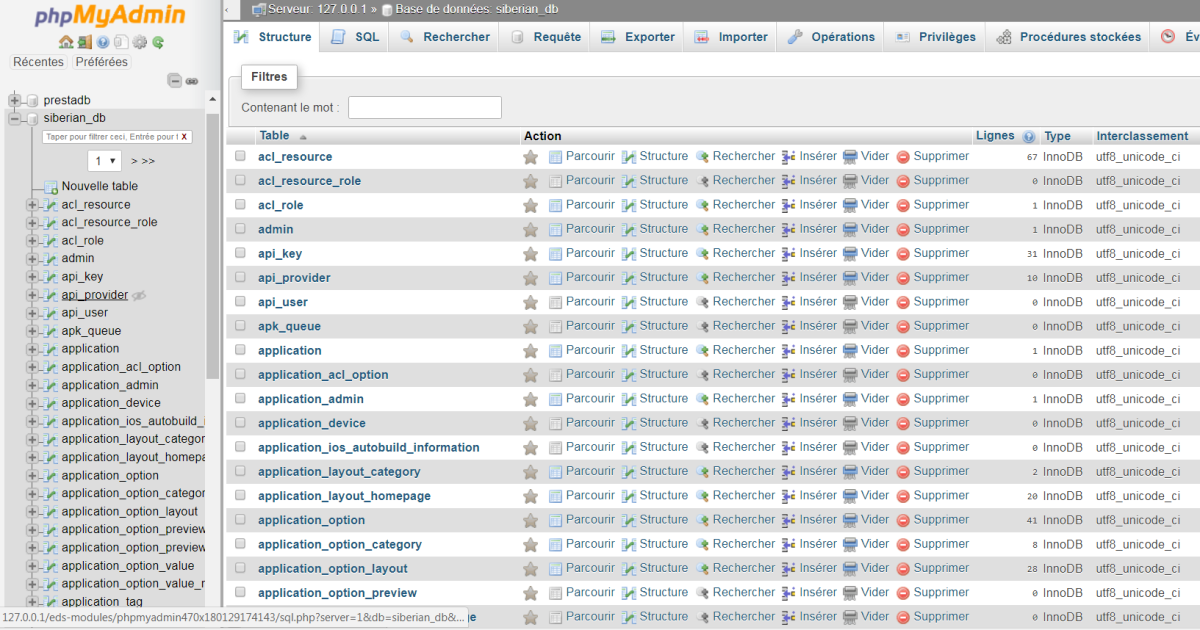
Task: Click the api_user table icon in sidebar tree
Action: point(50,313)
